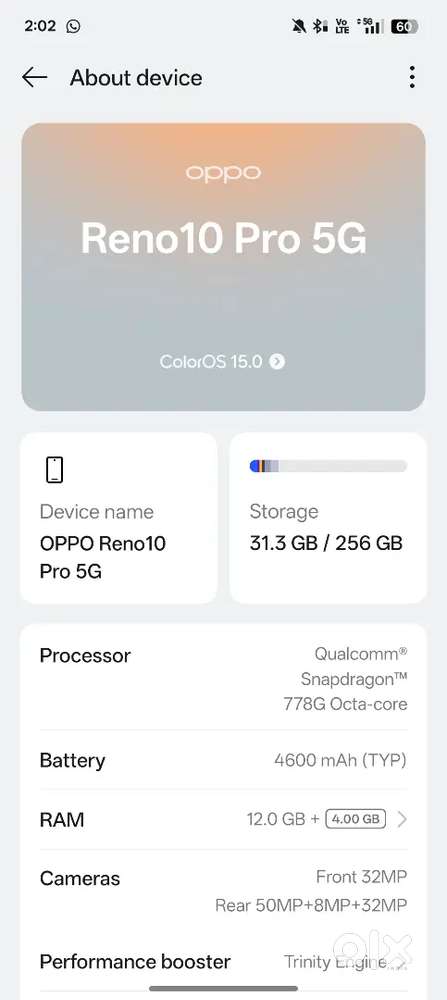Open the Device name card

119,518
